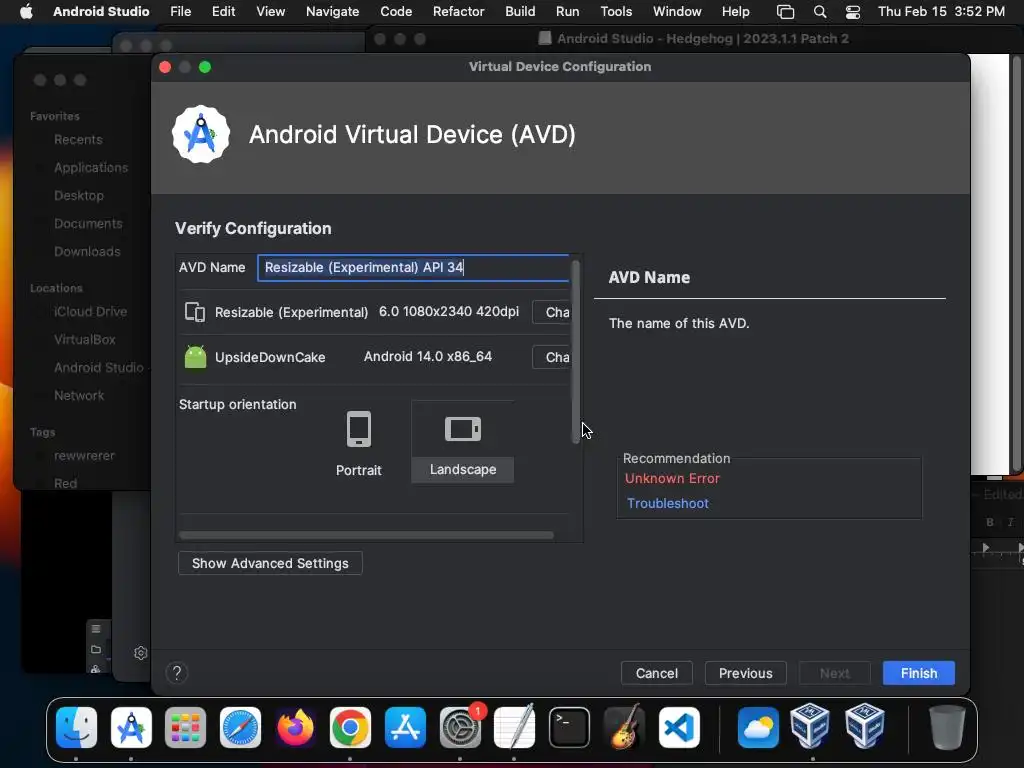The width and height of the screenshot is (1024, 768).
Task: Click the green Android UpsideDownCake icon
Action: pyautogui.click(x=195, y=357)
